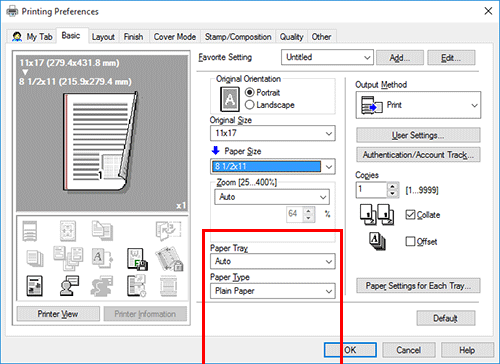Image resolution: width=500 pixels, height=364 pixels.
Task: Switch to the Finish tab
Action: [133, 37]
